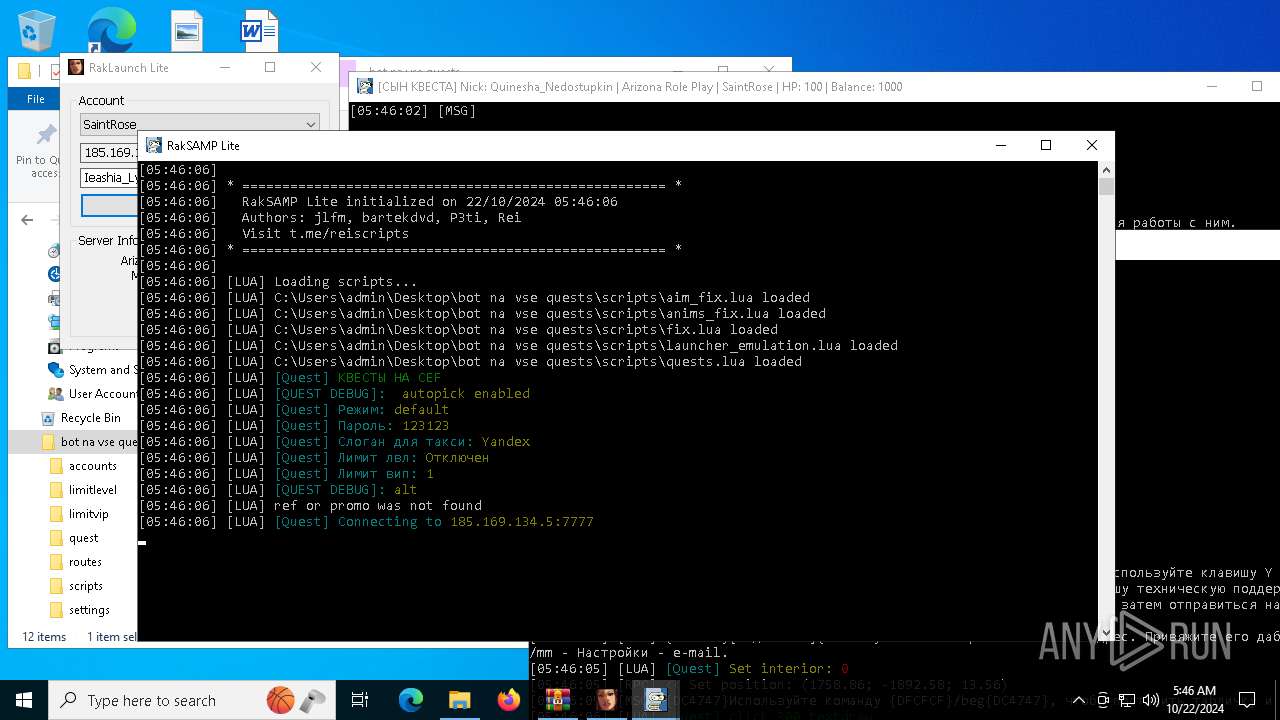
Task: Open the image file desktop icon
Action: coord(187,31)
